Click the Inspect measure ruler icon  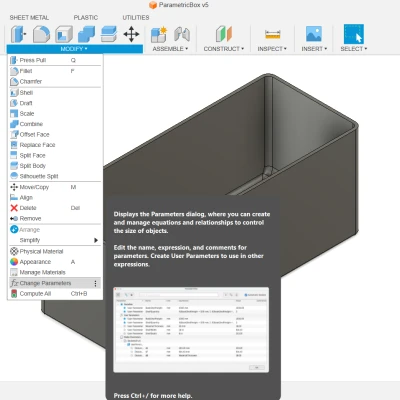click(272, 34)
